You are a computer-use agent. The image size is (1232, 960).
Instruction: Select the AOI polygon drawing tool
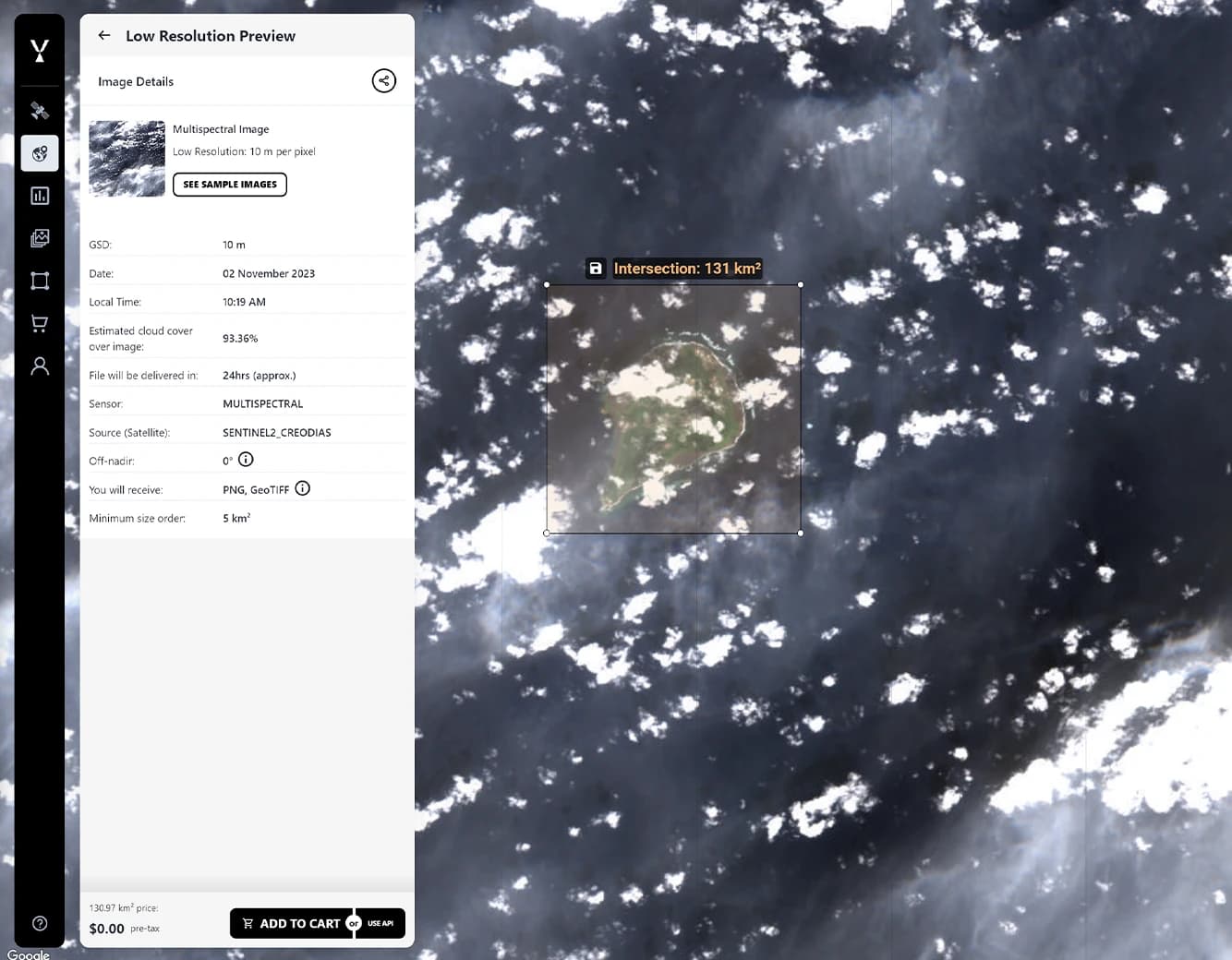(39, 281)
